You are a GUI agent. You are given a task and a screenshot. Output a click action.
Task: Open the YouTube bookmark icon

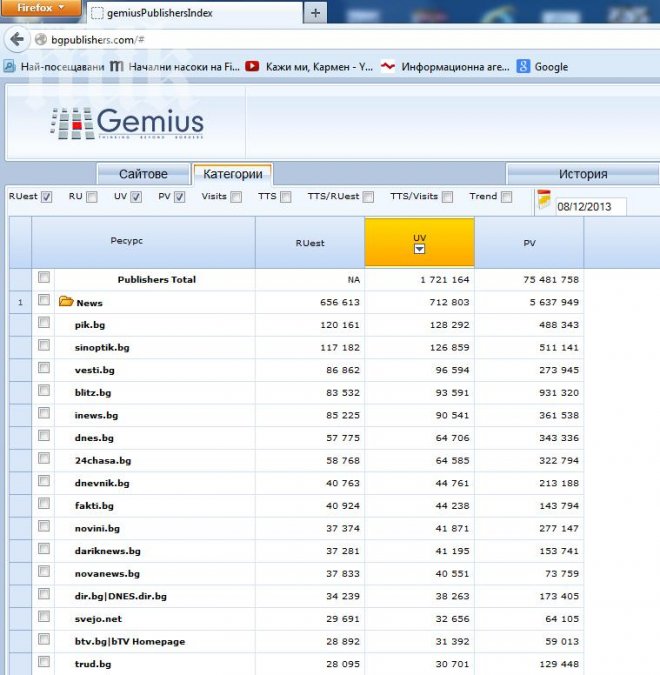point(252,66)
